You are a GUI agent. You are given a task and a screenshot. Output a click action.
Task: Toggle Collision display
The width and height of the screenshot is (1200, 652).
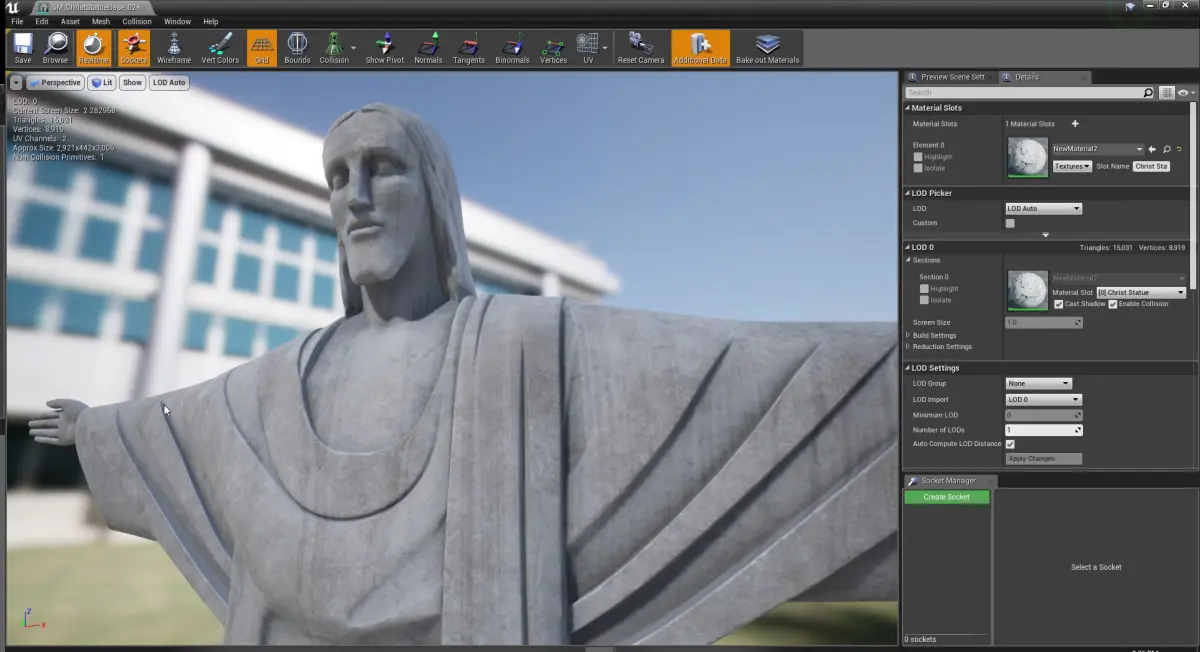[x=334, y=48]
